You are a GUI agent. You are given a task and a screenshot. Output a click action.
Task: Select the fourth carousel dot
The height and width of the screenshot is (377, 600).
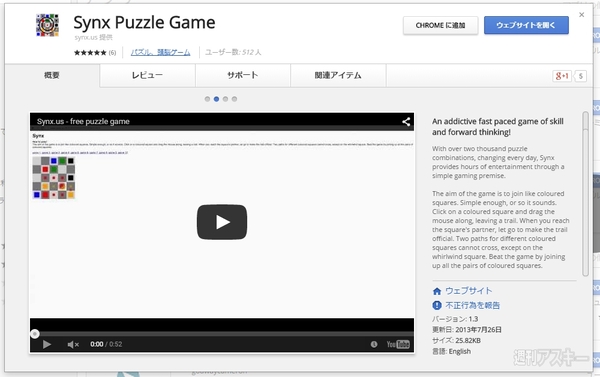235,99
